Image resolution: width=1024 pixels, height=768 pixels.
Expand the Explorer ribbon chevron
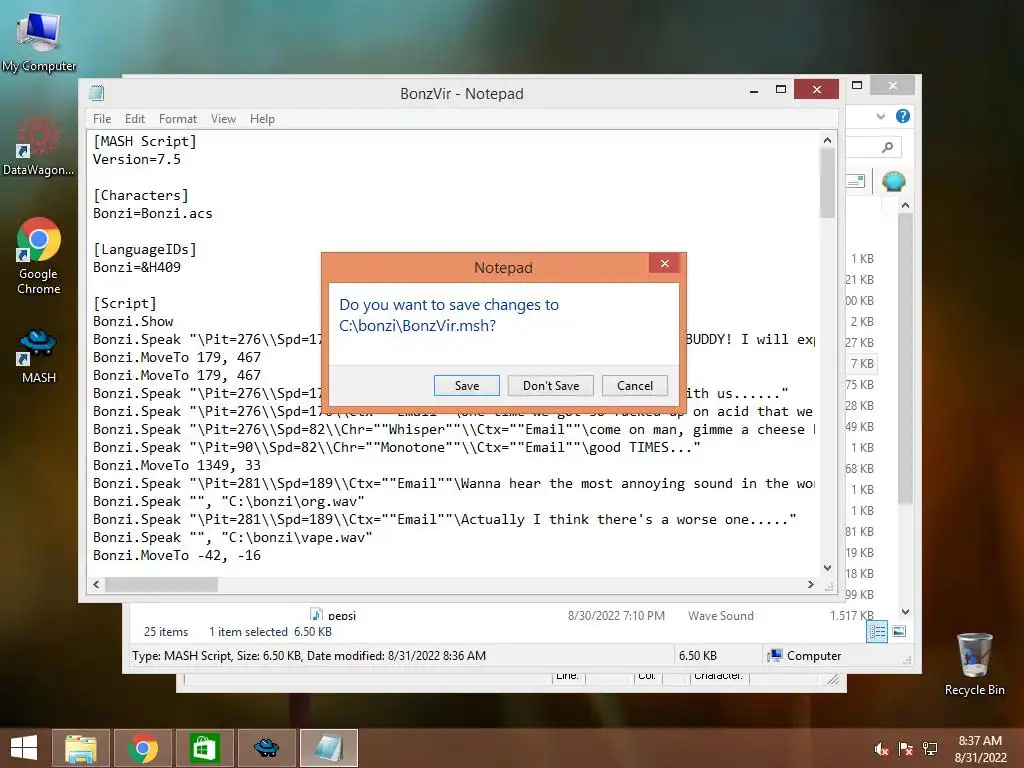tap(880, 116)
